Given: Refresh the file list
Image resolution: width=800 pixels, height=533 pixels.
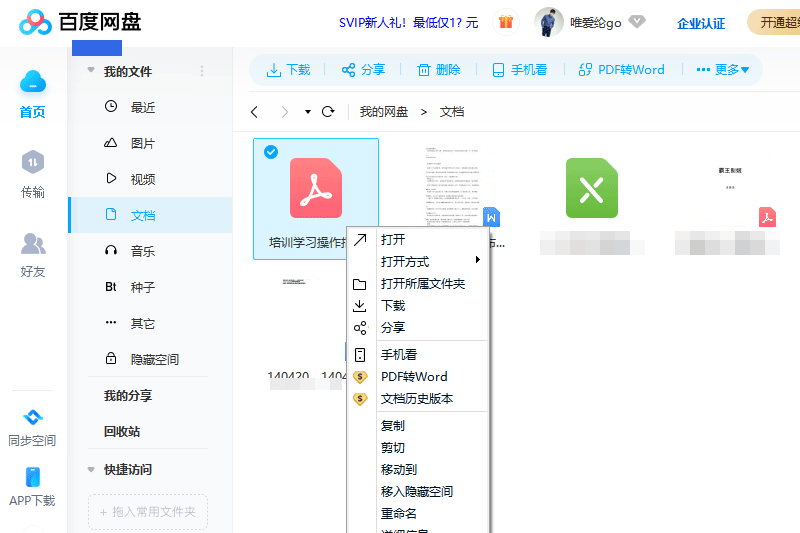Looking at the screenshot, I should (328, 112).
